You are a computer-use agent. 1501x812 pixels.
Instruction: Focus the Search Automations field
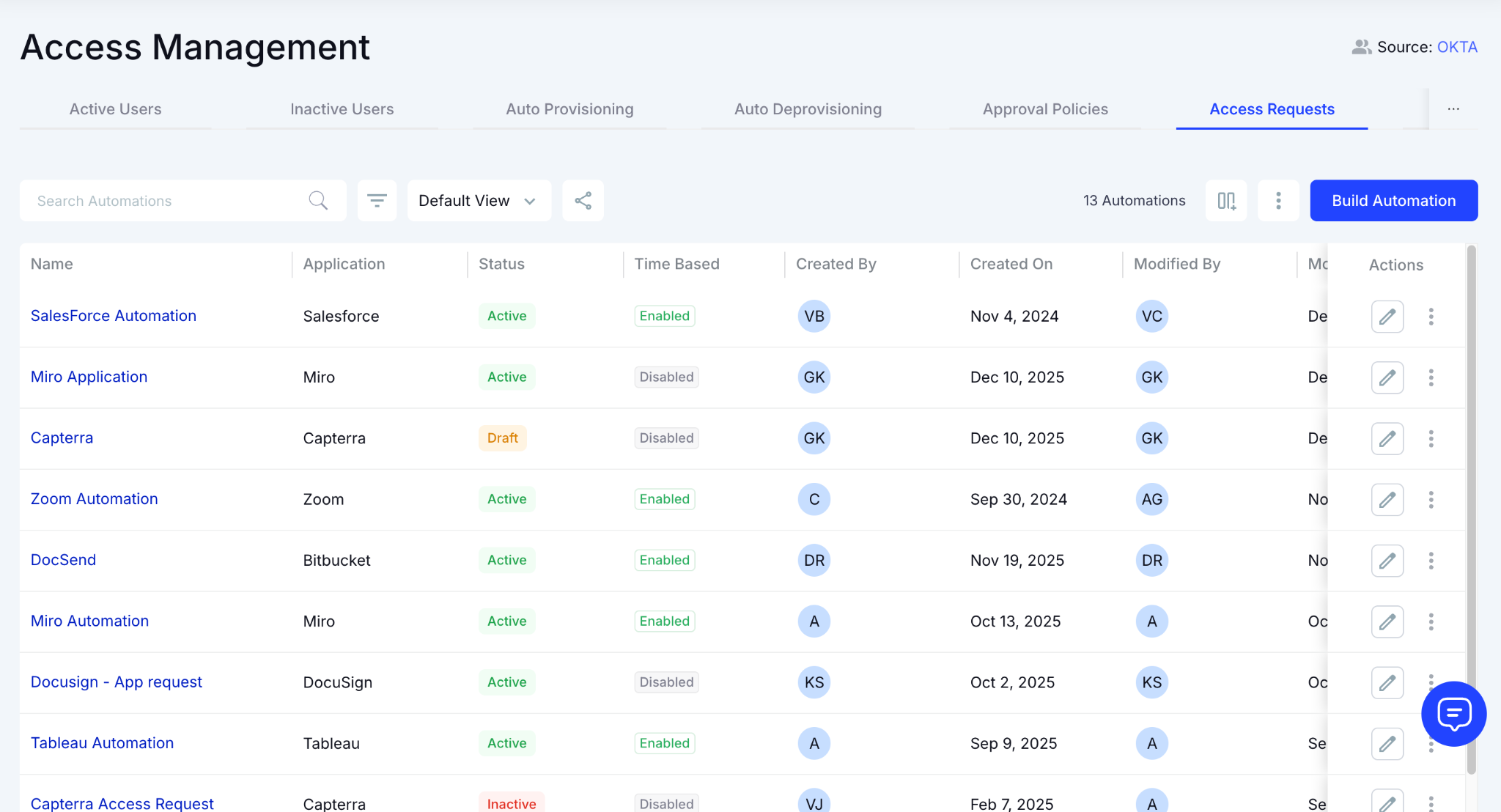(165, 201)
